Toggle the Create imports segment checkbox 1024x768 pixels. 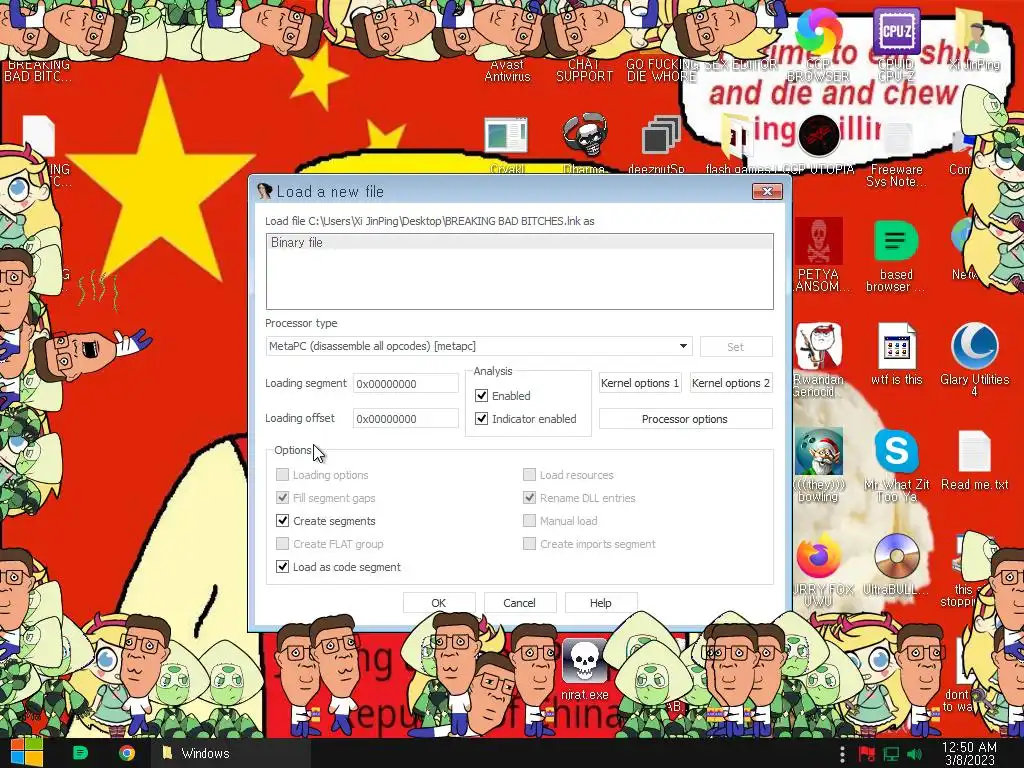(530, 543)
